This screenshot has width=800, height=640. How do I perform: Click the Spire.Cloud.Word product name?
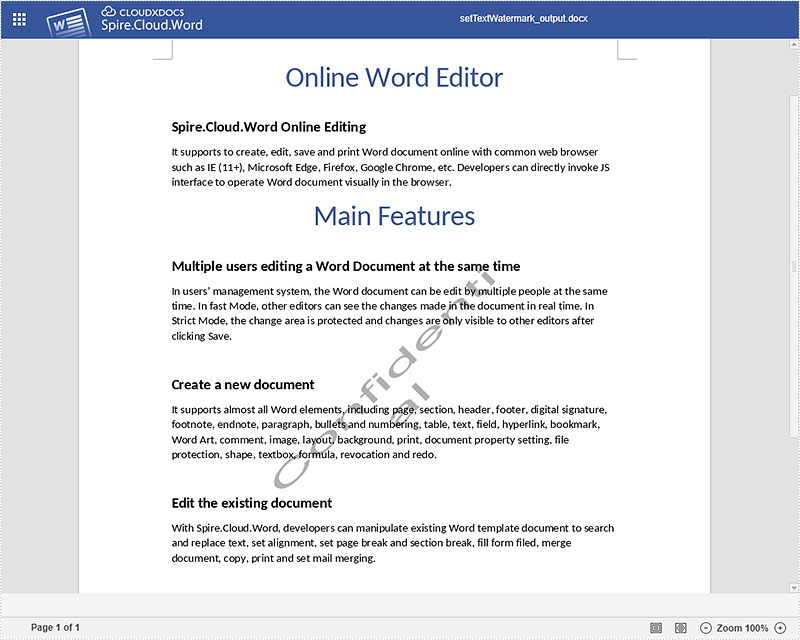152,25
